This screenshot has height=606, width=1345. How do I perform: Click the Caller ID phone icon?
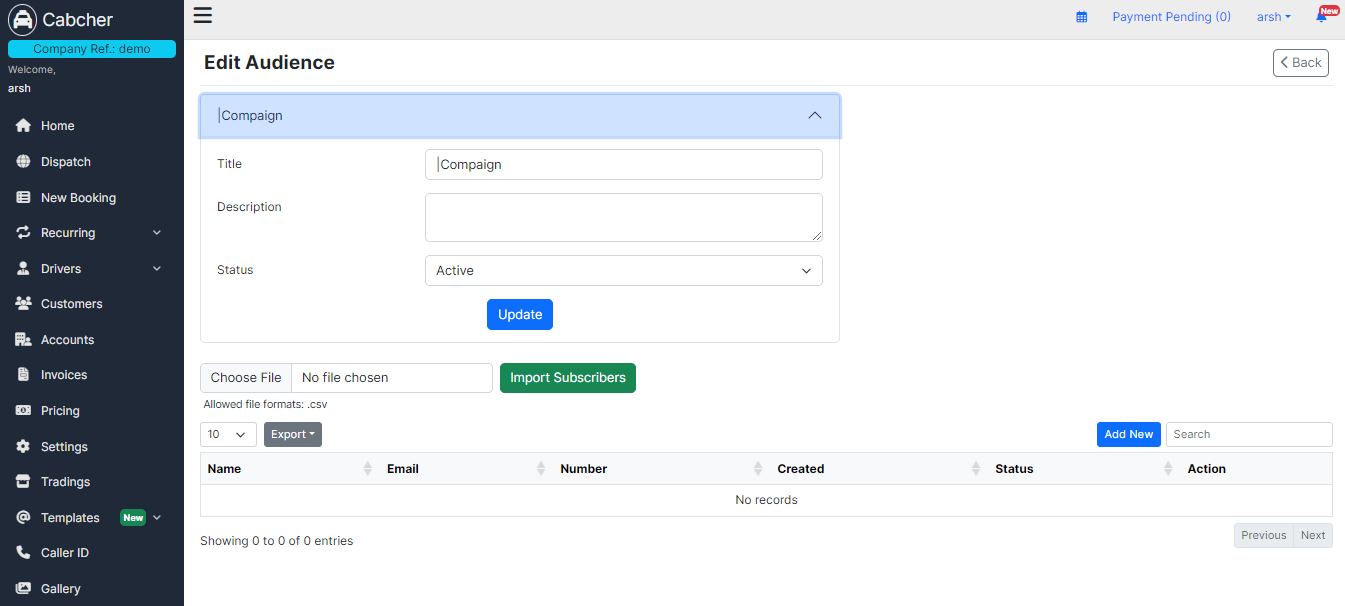23,553
